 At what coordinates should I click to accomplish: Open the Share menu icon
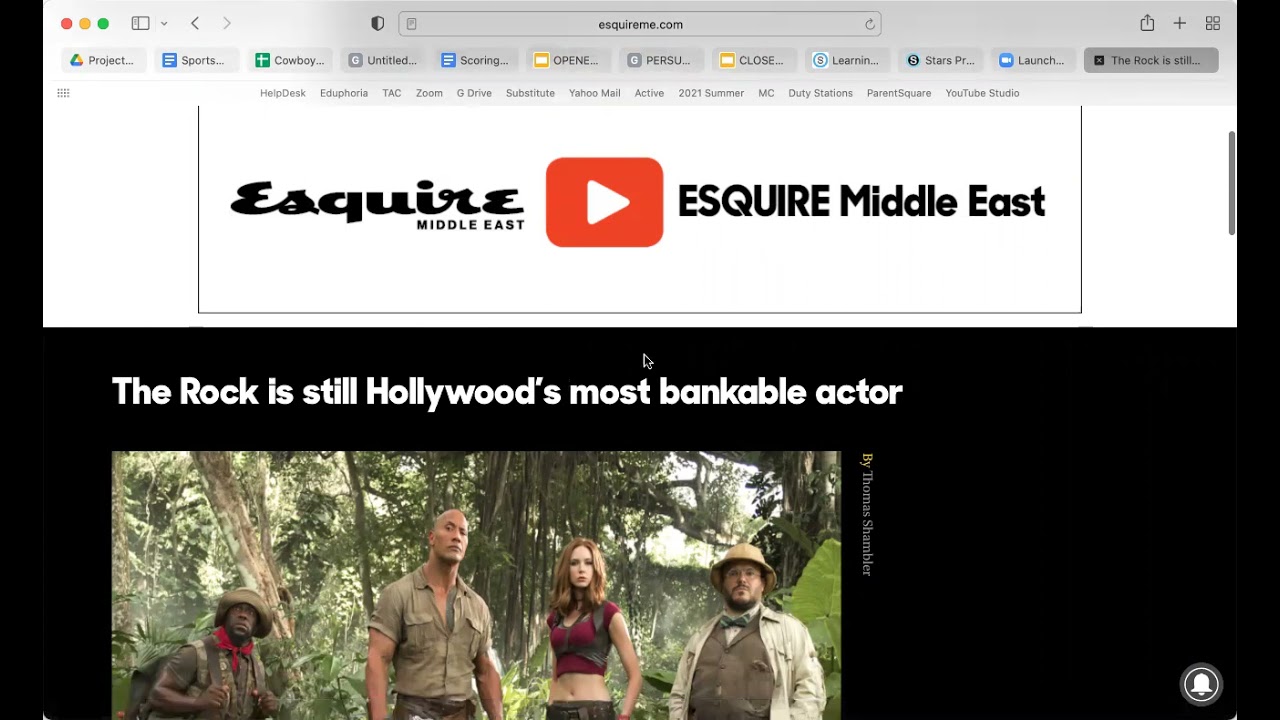1147,23
